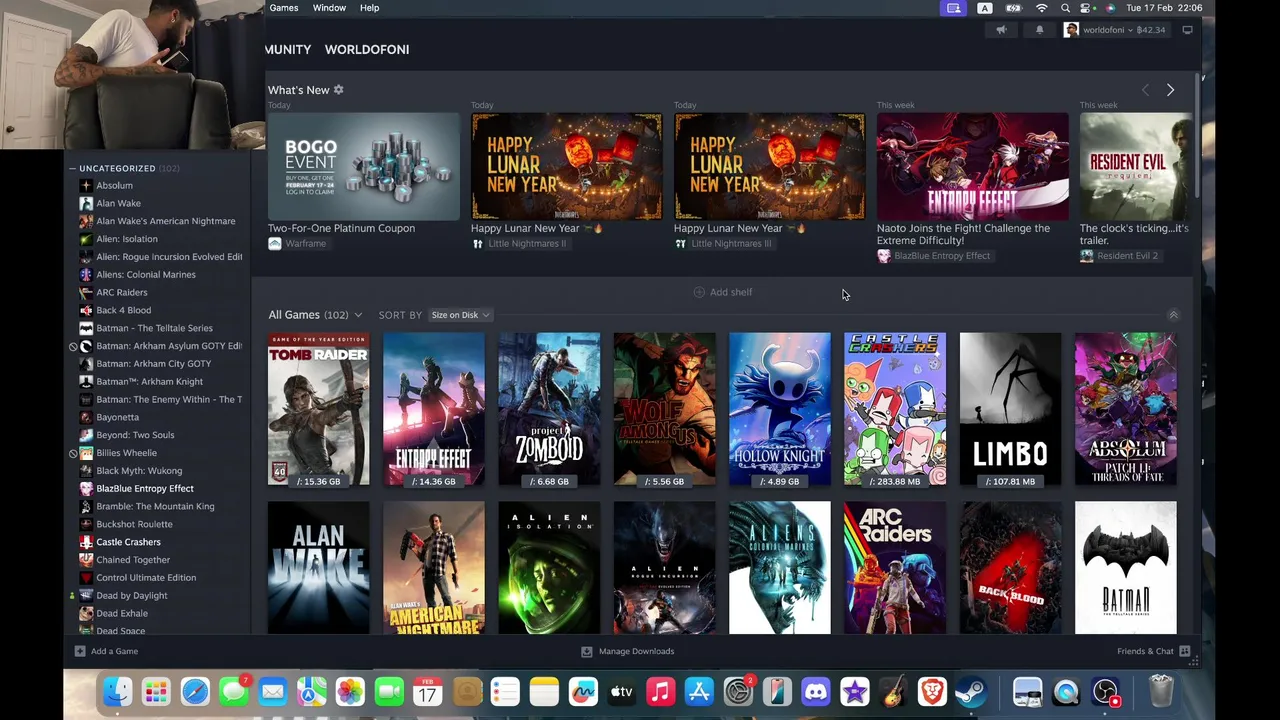Open Trash in the Dock
The height and width of the screenshot is (720, 1280).
1160,692
